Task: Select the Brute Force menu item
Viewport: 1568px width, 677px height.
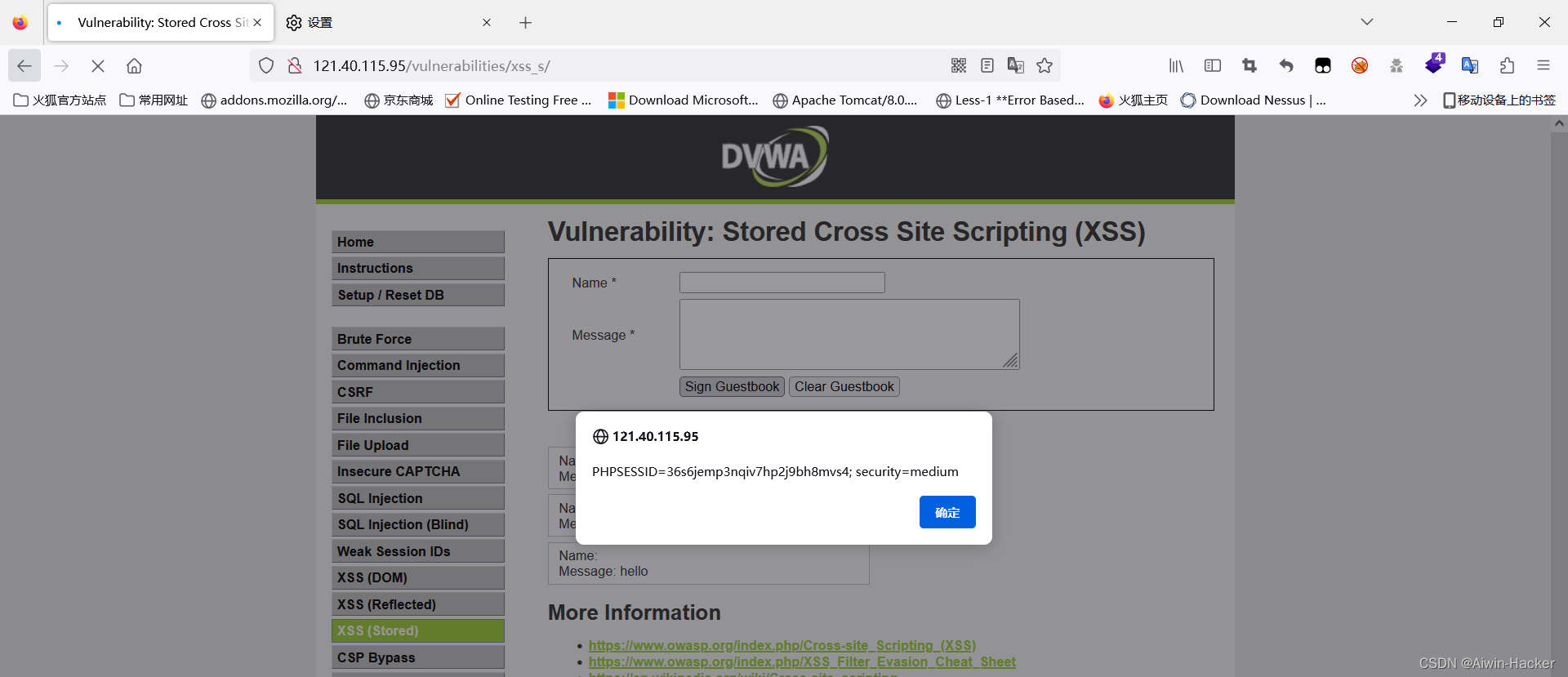Action: click(x=418, y=339)
